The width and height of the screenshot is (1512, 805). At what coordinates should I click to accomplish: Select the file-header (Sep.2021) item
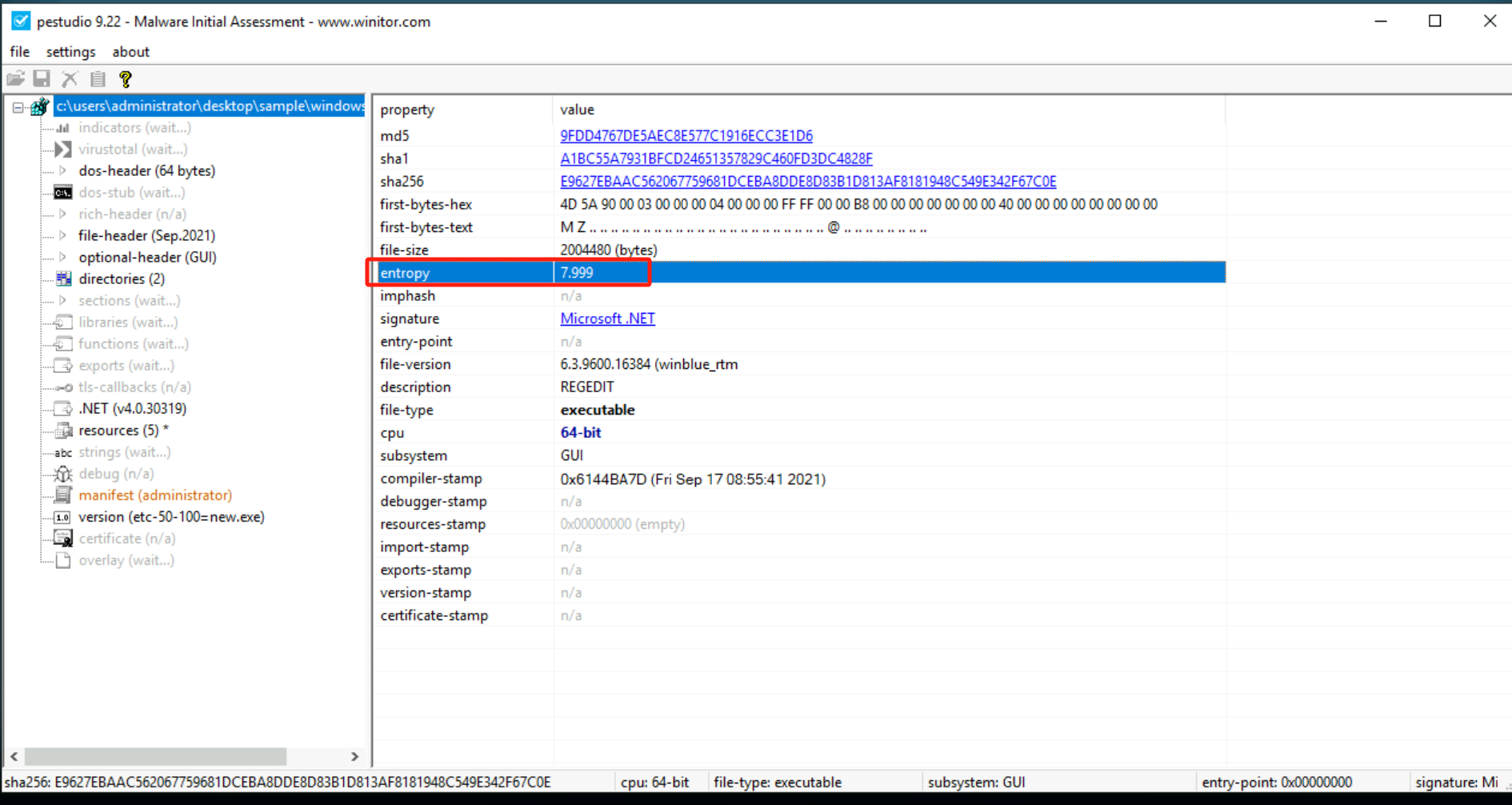(x=147, y=236)
